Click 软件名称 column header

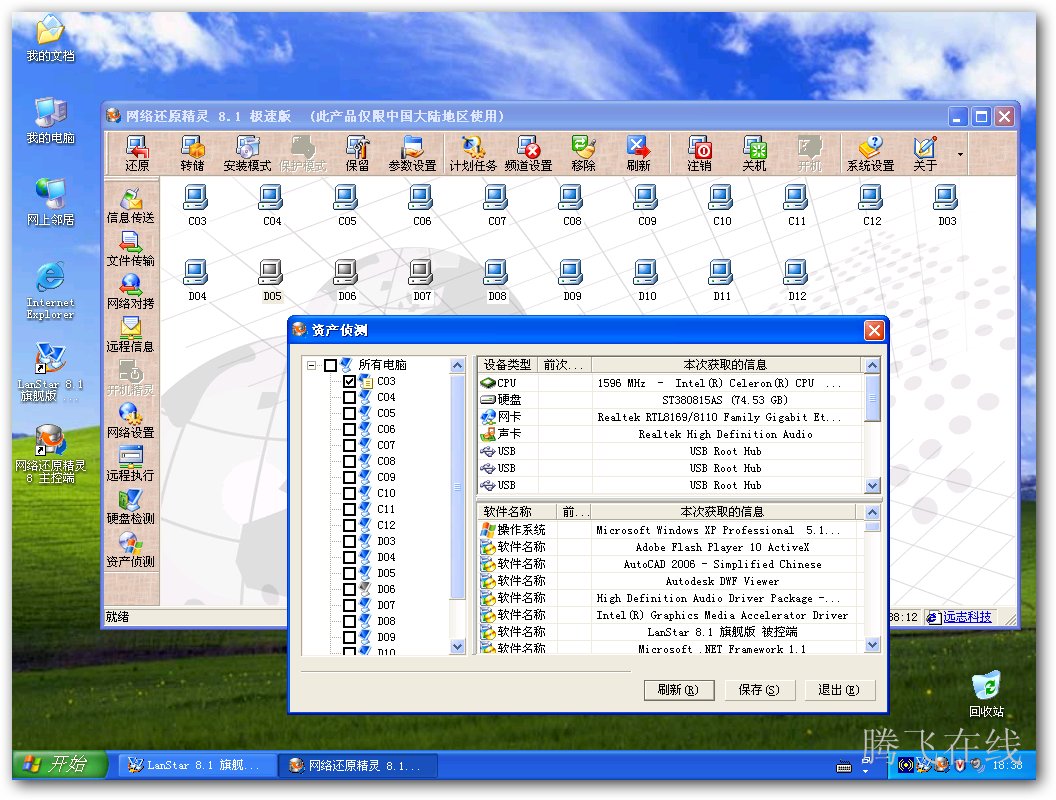pos(515,512)
